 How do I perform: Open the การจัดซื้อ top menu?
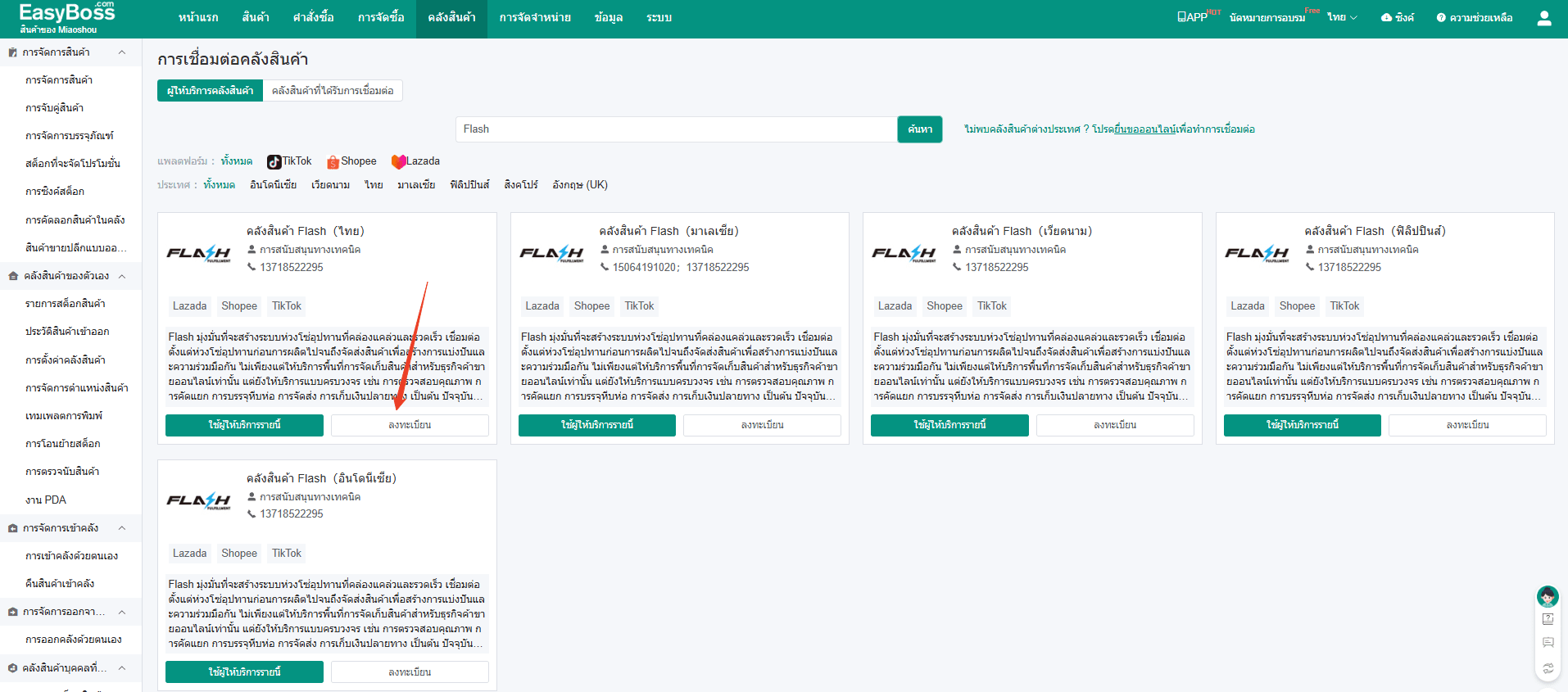(x=381, y=17)
